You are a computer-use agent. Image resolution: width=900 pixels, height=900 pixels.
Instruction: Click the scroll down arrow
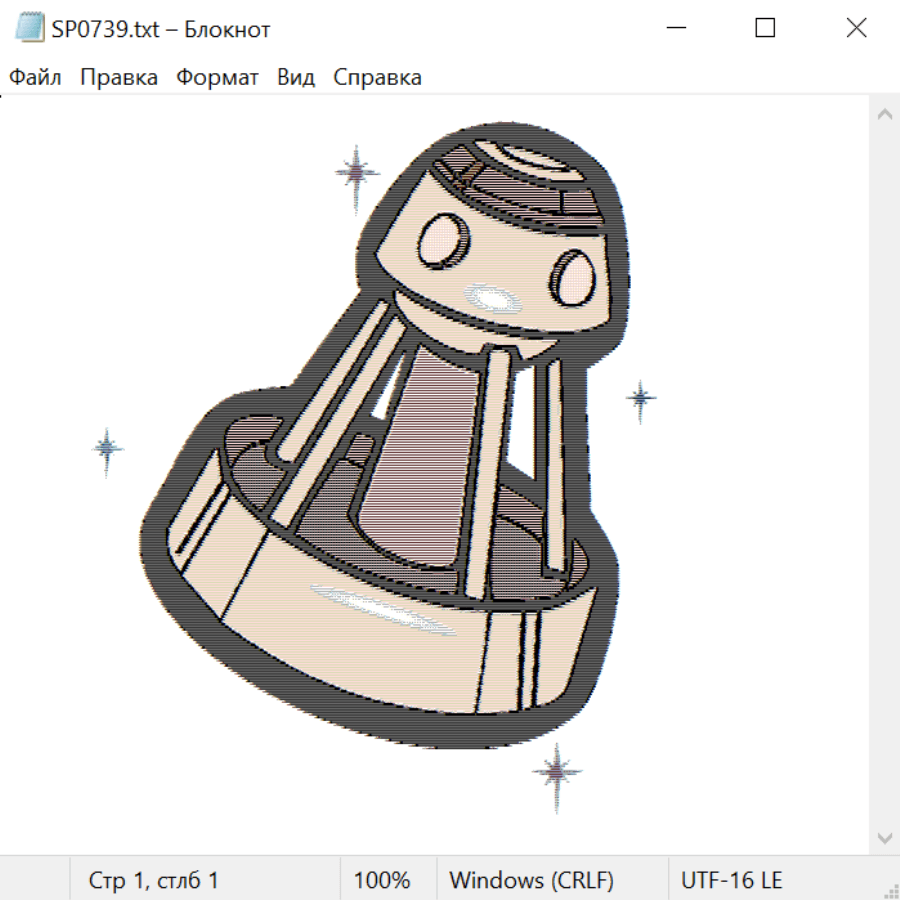click(x=884, y=837)
